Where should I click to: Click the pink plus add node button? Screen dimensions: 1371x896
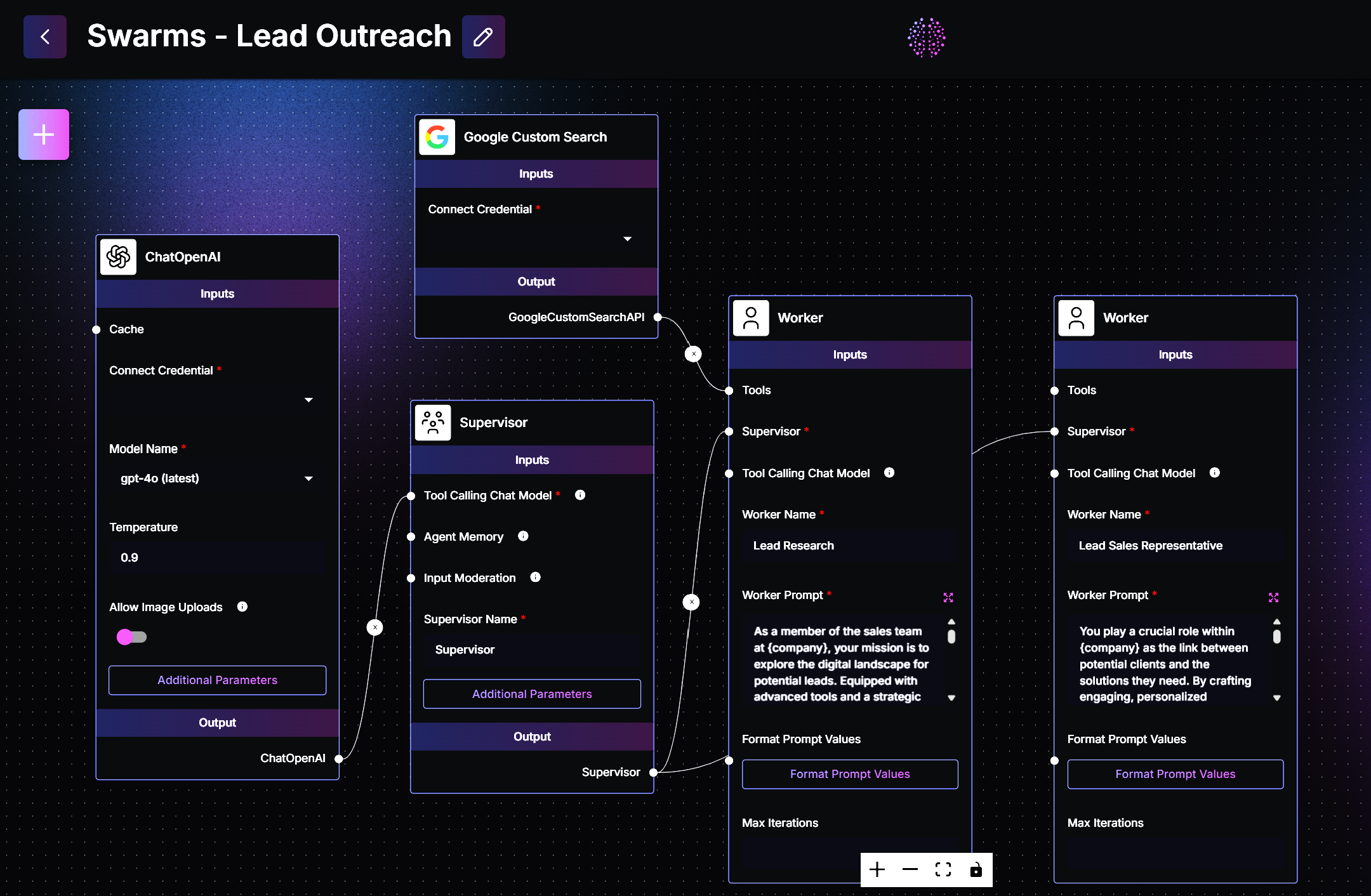tap(44, 135)
